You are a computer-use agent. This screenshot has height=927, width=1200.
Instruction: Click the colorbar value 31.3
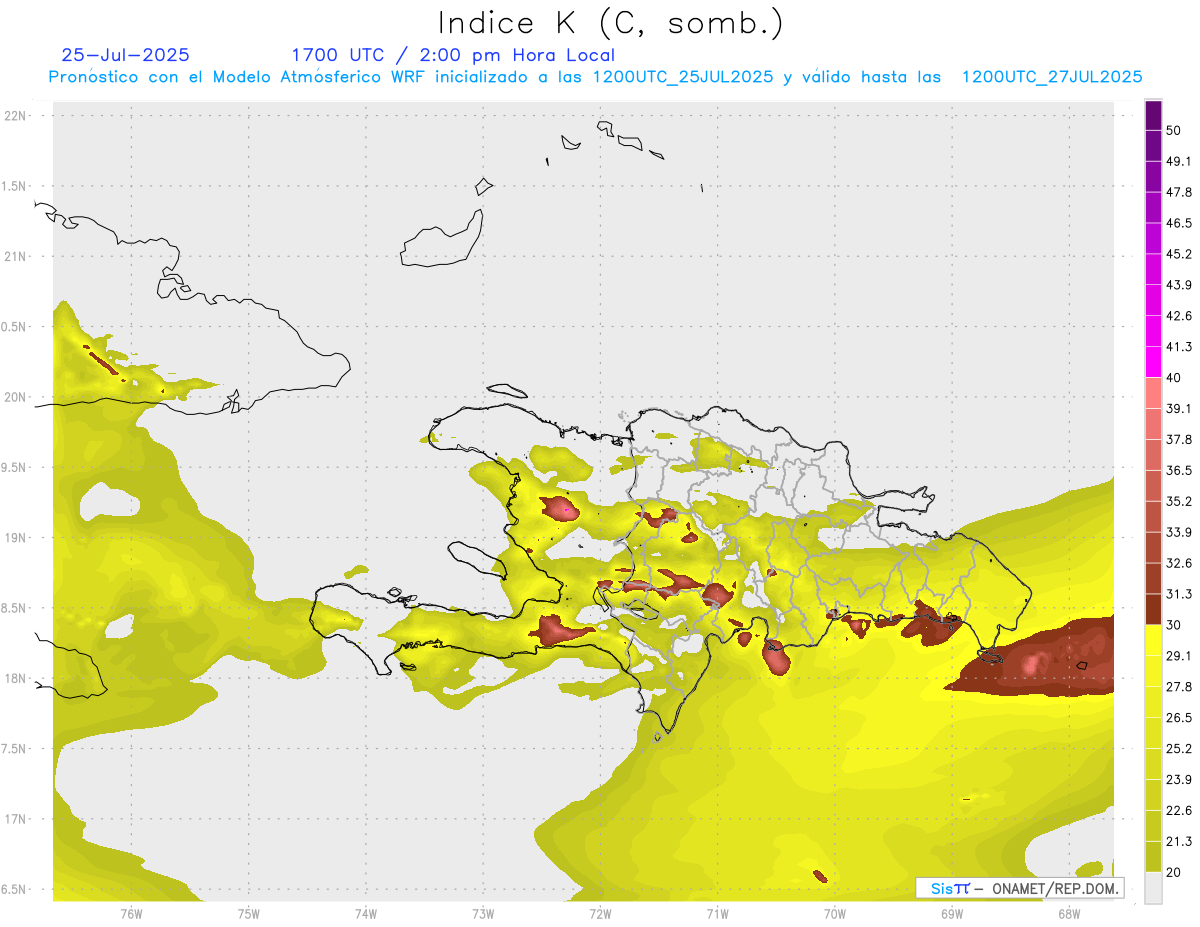(1179, 594)
